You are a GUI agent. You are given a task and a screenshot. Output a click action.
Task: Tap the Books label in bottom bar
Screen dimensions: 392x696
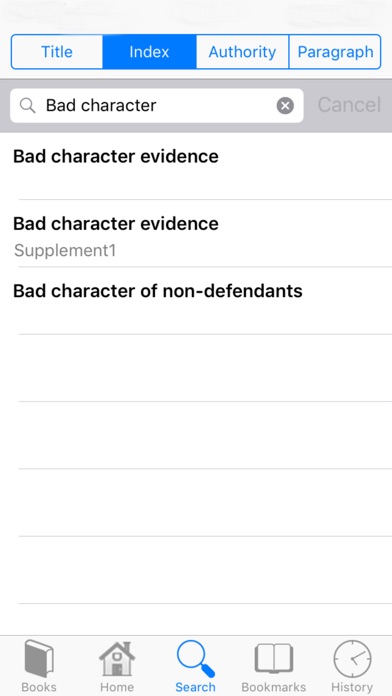[x=39, y=687]
